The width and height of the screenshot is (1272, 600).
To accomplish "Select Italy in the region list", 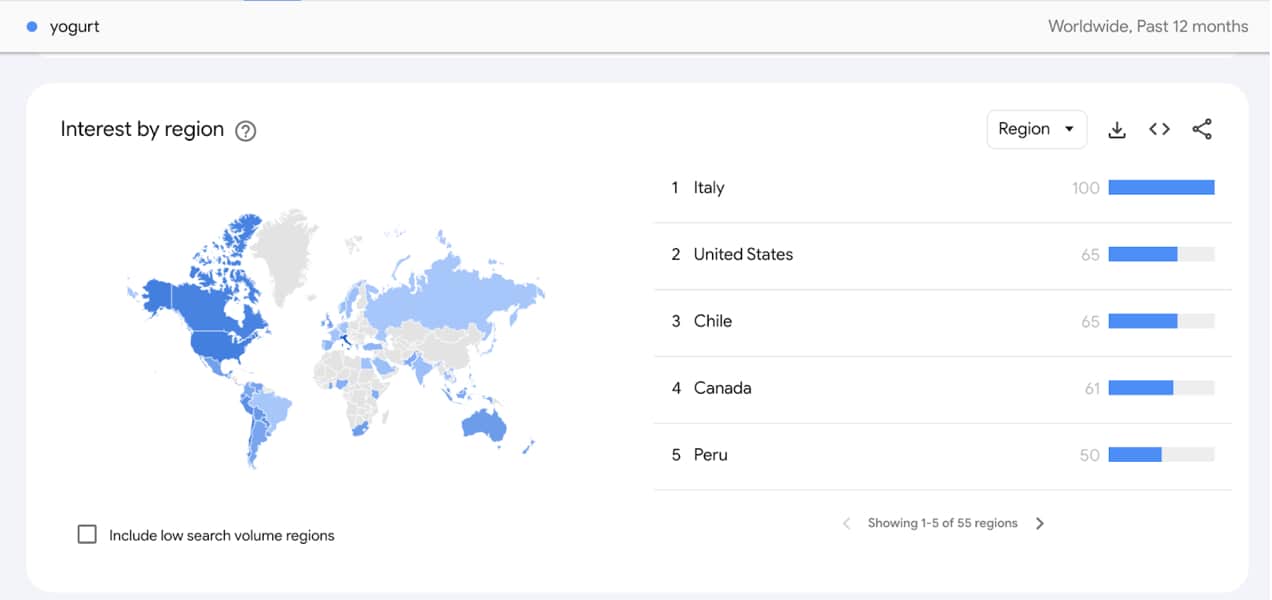I will pyautogui.click(x=709, y=188).
